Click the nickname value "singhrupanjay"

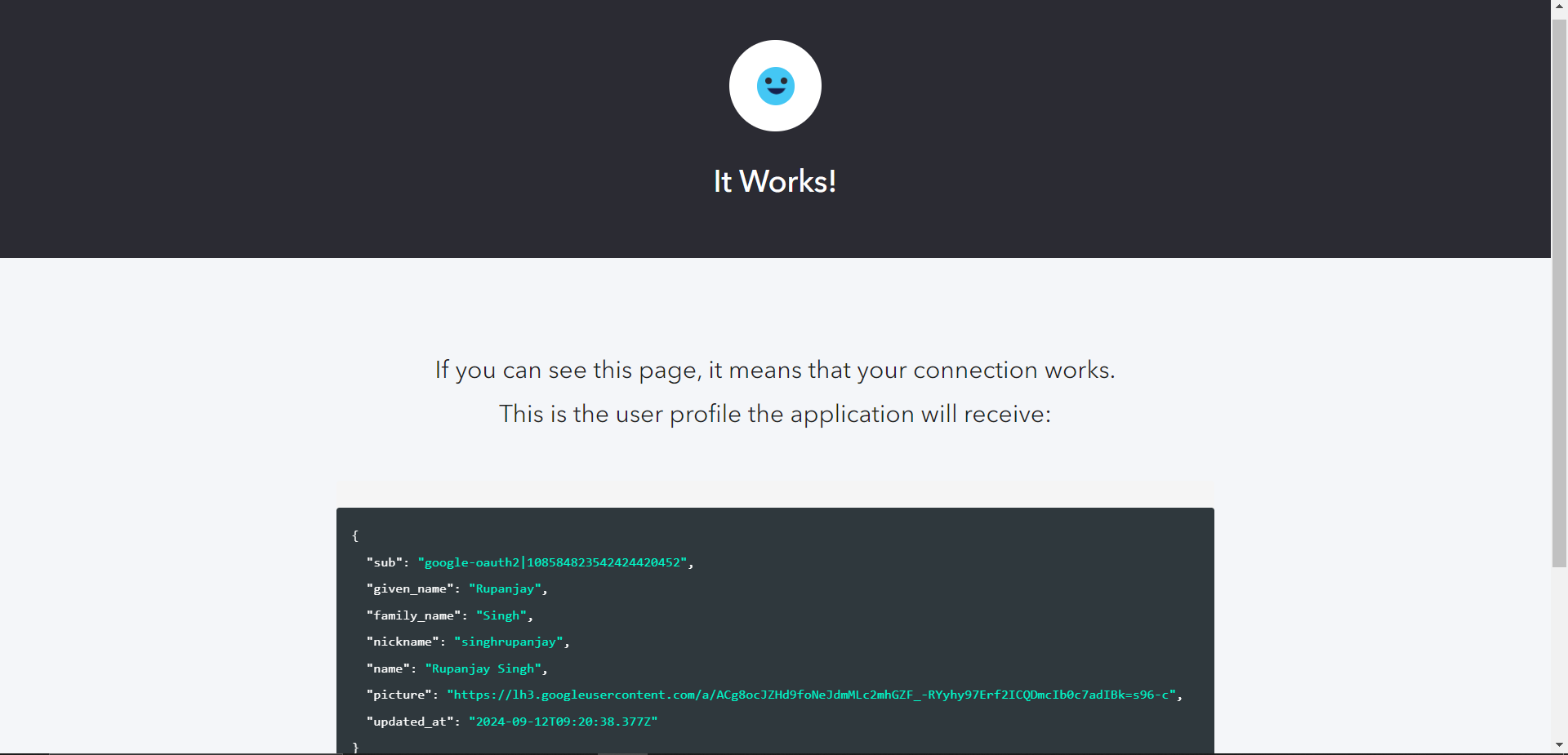(x=508, y=642)
